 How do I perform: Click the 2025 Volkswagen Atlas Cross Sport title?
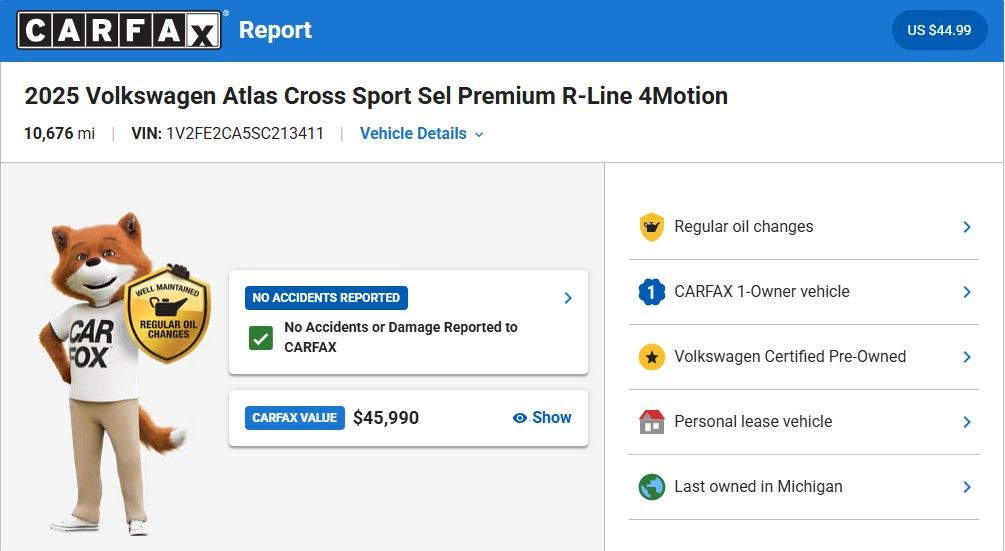click(376, 96)
